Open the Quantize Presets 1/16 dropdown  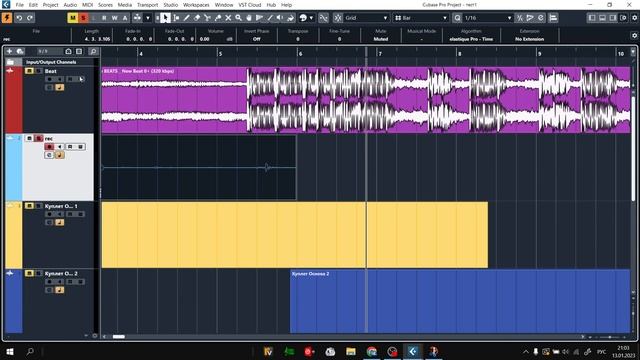[488, 18]
